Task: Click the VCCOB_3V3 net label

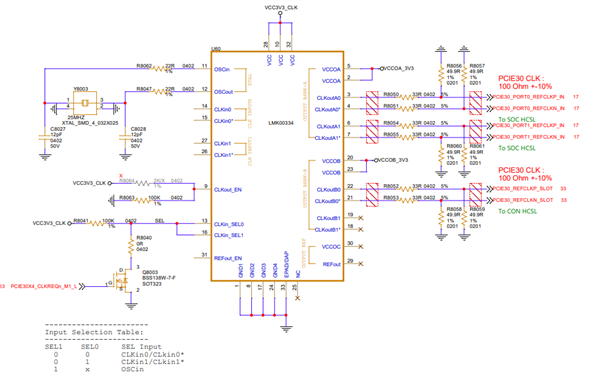Action: pyautogui.click(x=392, y=160)
